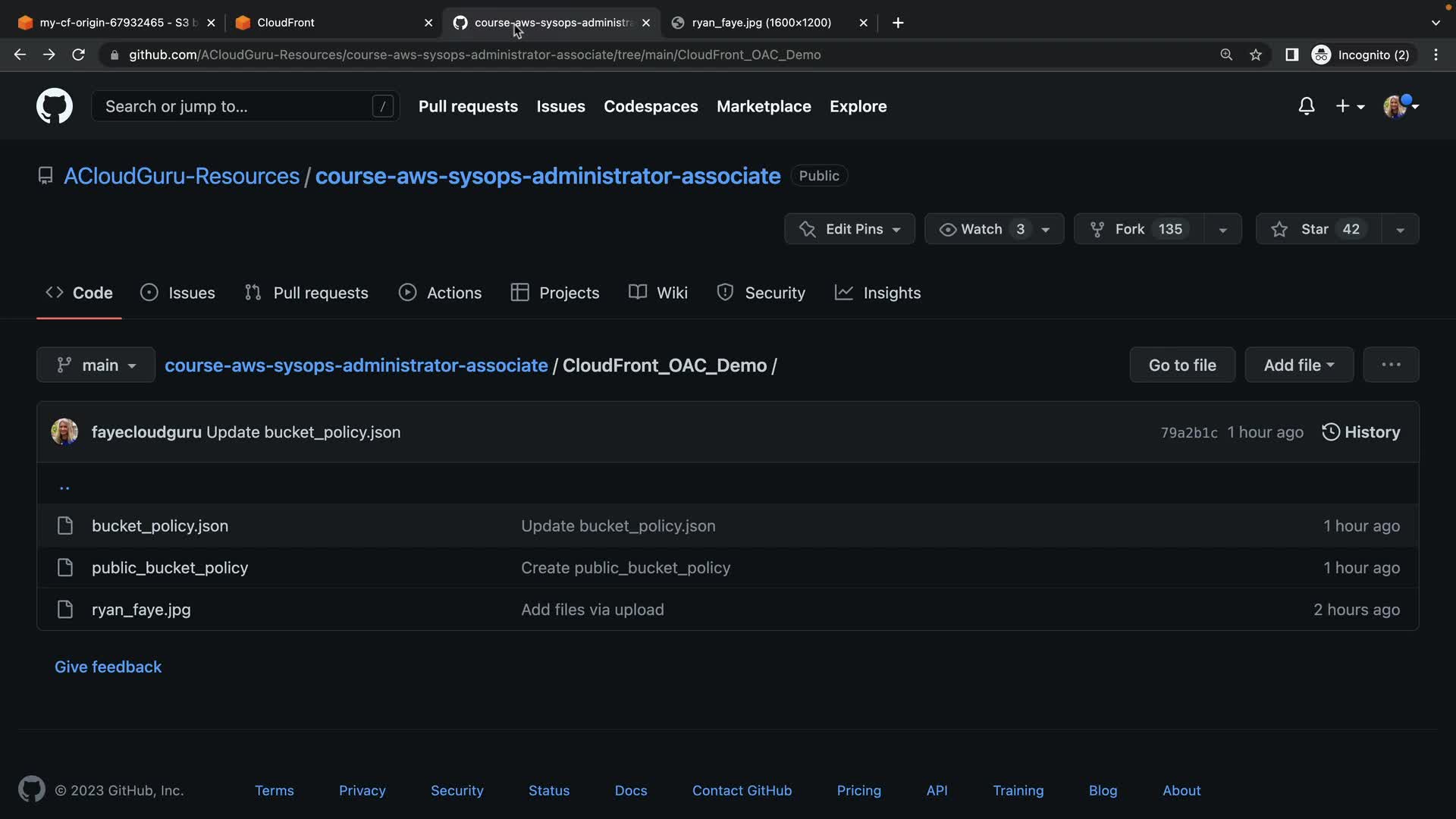Viewport: 1456px width, 819px height.
Task: Open the Add file dropdown
Action: click(x=1299, y=365)
